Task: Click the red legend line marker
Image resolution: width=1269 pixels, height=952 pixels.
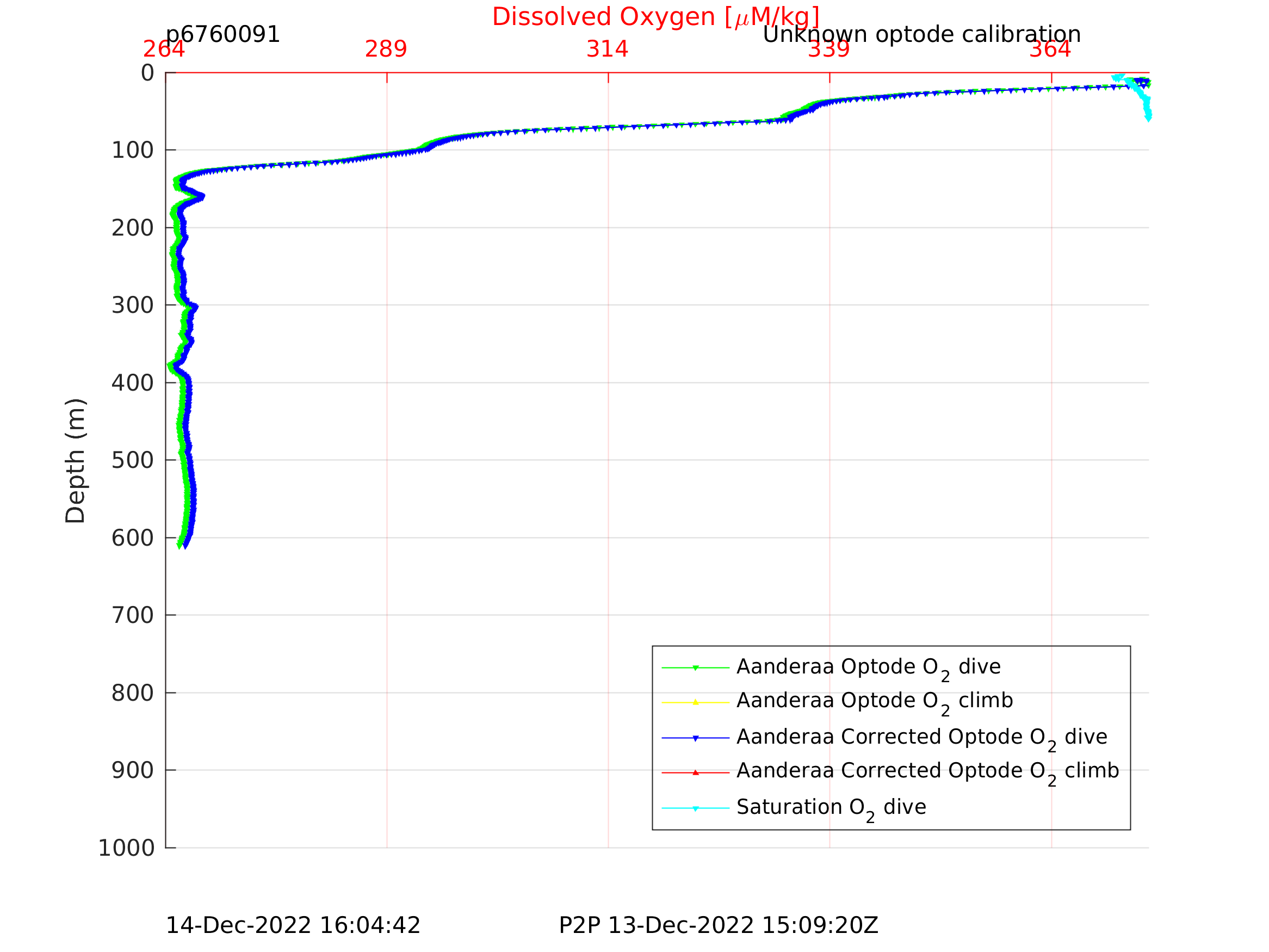Action: tap(695, 773)
